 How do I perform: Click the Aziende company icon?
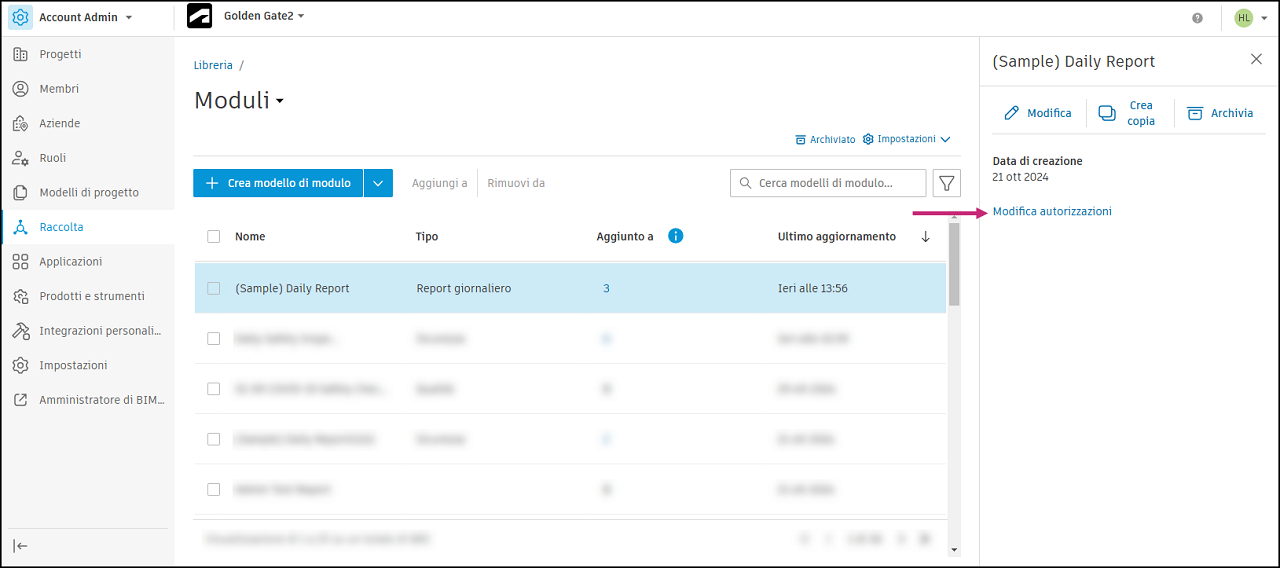click(x=20, y=123)
